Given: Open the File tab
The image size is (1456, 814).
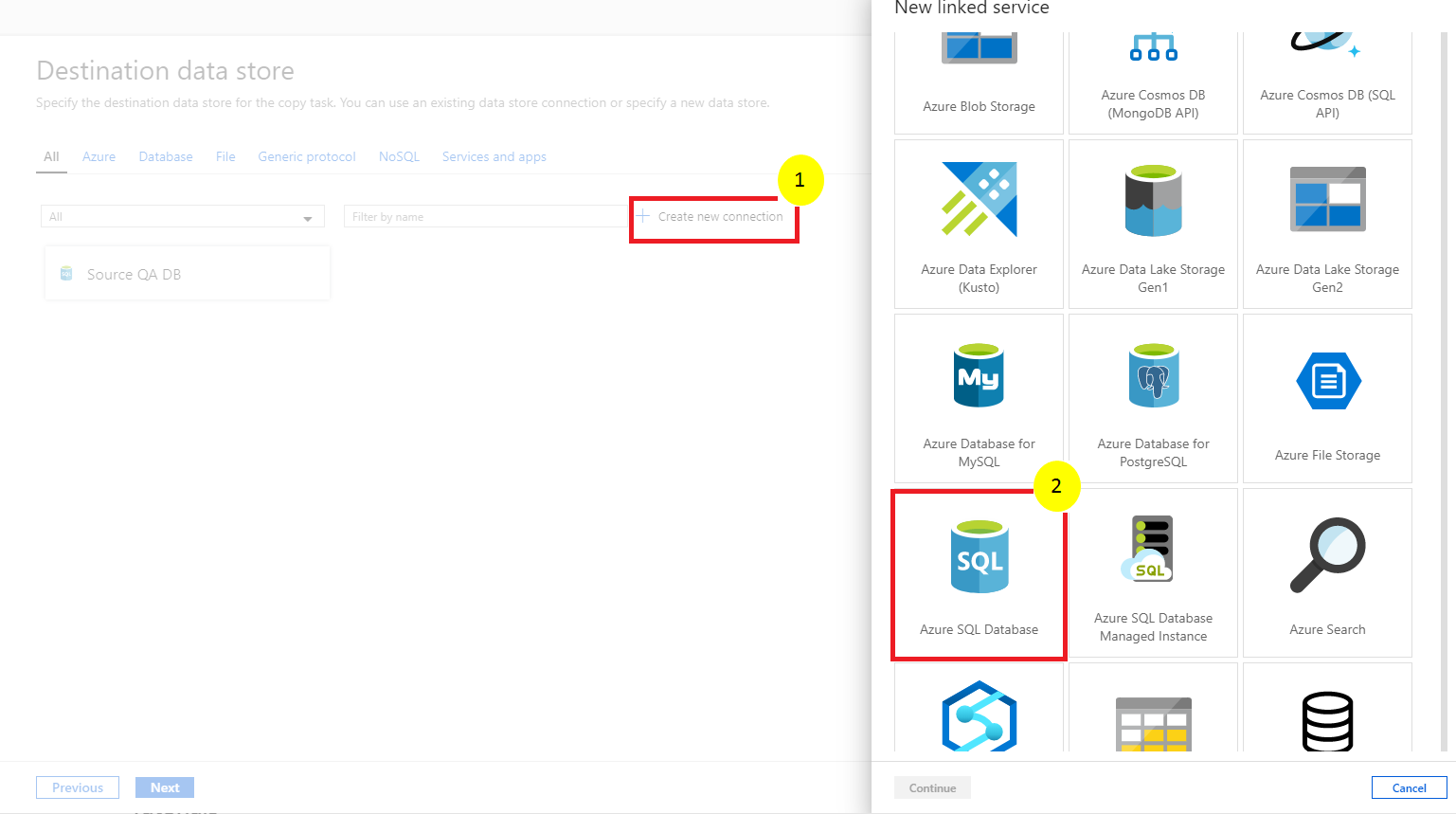Looking at the screenshot, I should 225,157.
